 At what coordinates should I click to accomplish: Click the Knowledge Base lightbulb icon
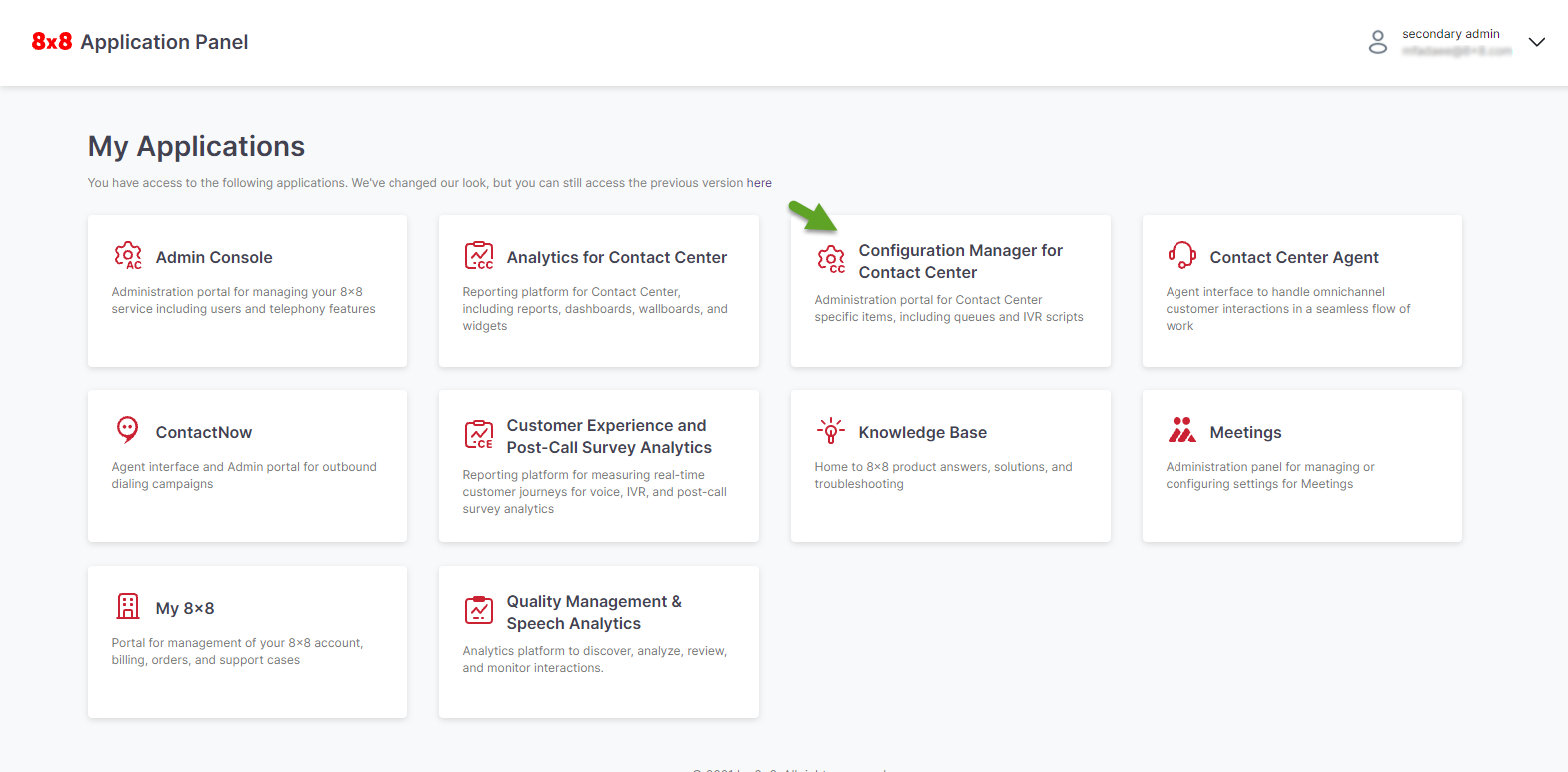[x=831, y=431]
